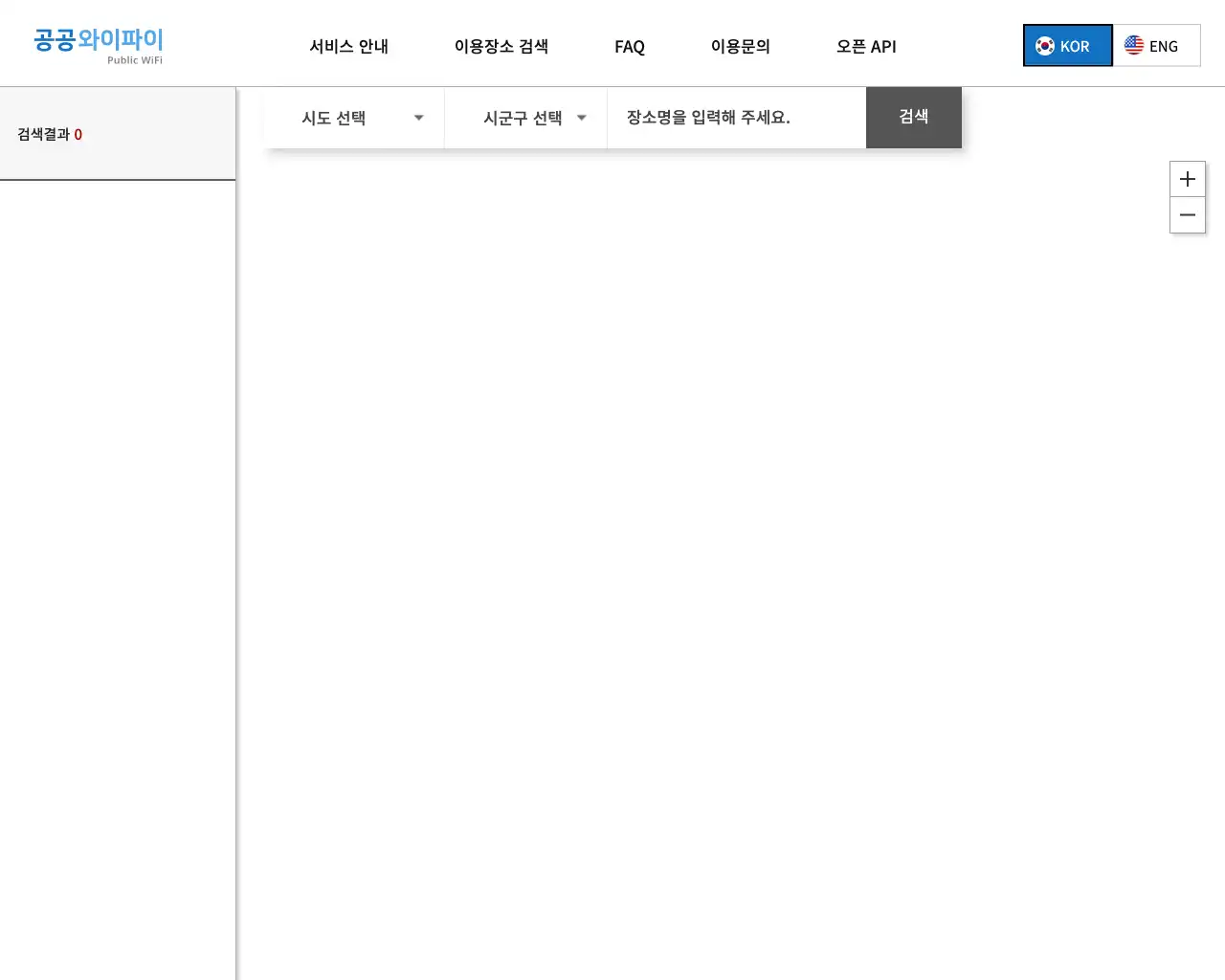
Task: Click the 검색 search button
Action: pos(913,118)
